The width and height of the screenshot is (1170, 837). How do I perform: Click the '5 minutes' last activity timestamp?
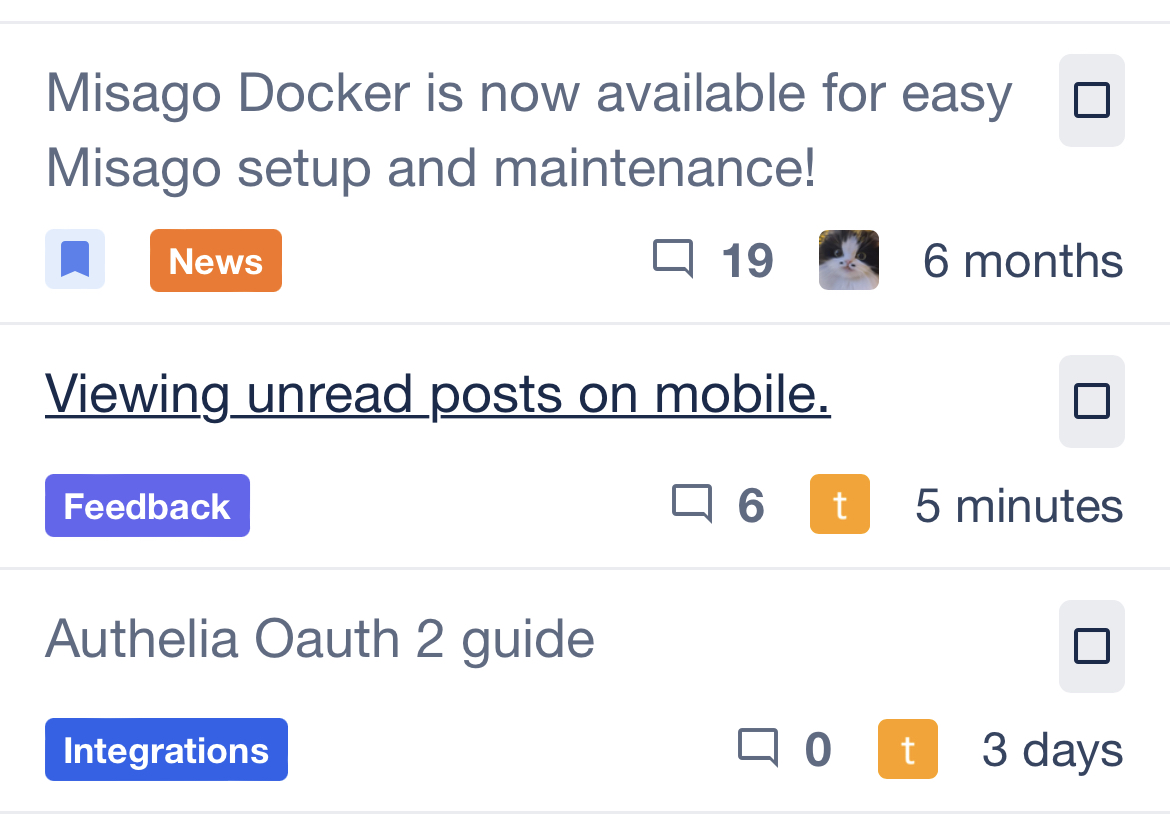click(x=1018, y=506)
